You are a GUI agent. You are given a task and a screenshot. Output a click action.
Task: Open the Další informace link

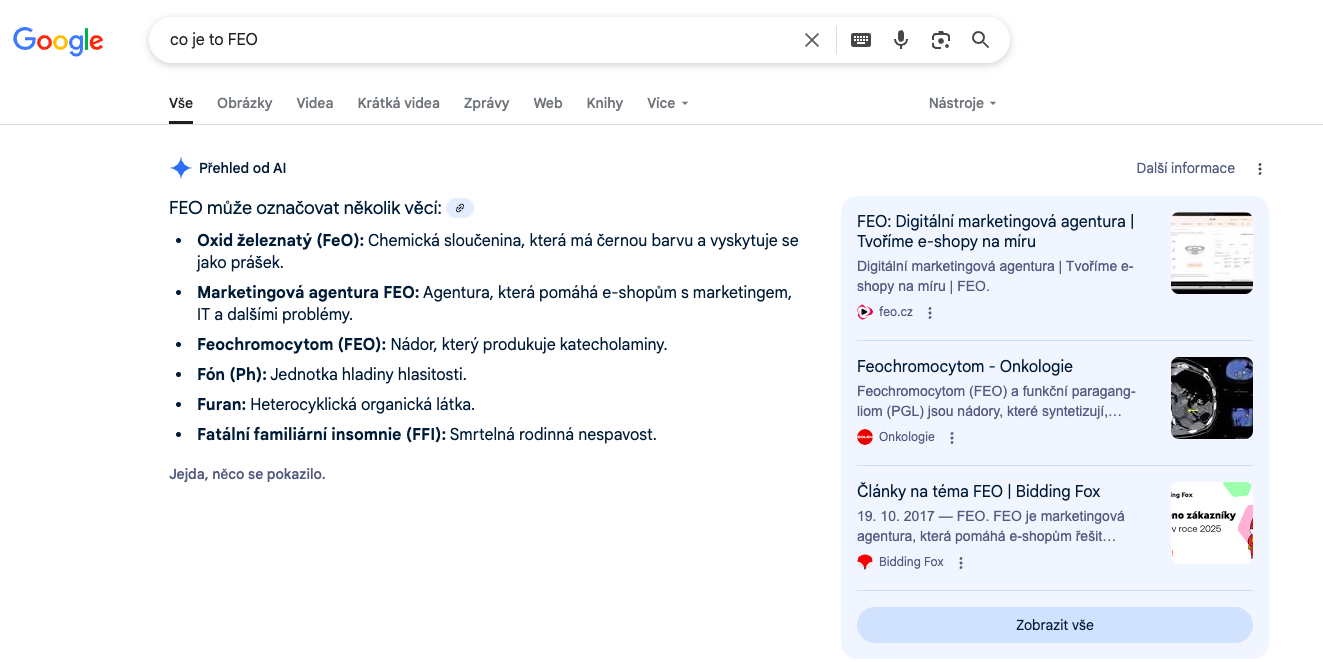pyautogui.click(x=1186, y=168)
